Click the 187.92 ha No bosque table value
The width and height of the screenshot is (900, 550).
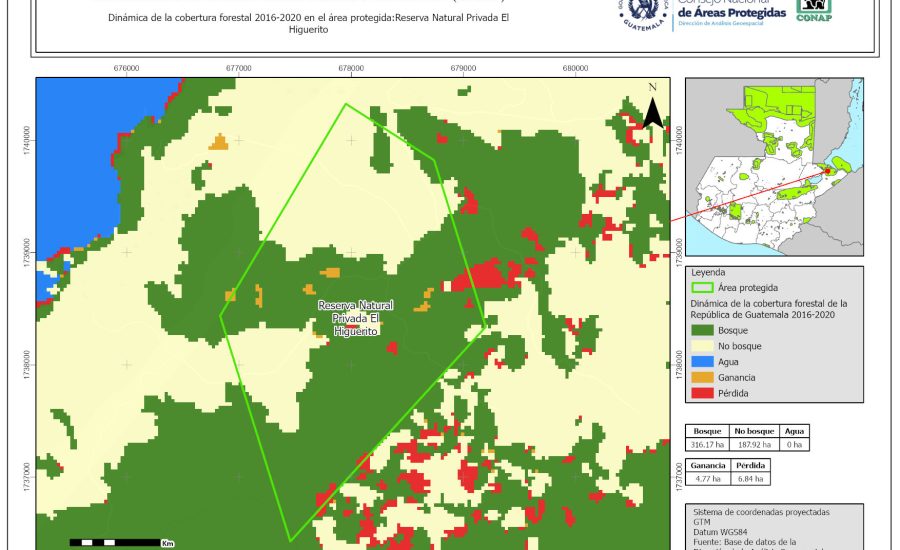(752, 443)
